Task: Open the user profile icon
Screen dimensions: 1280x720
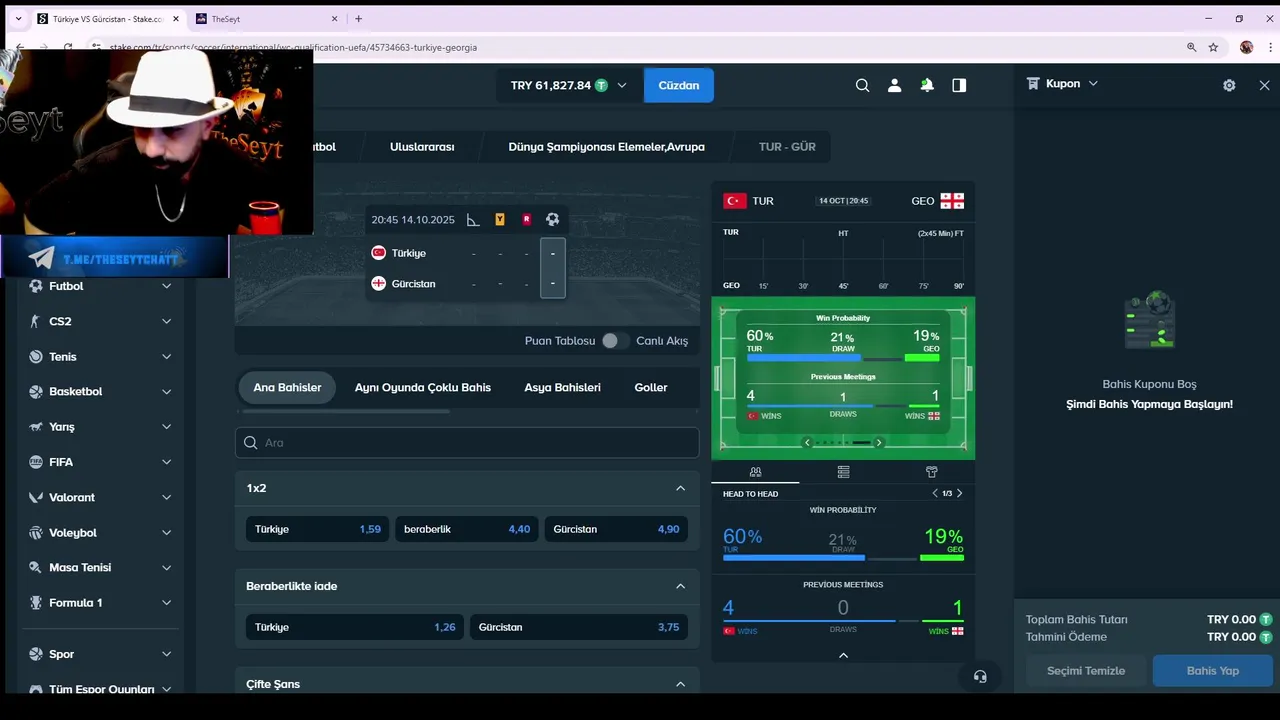Action: coord(894,86)
